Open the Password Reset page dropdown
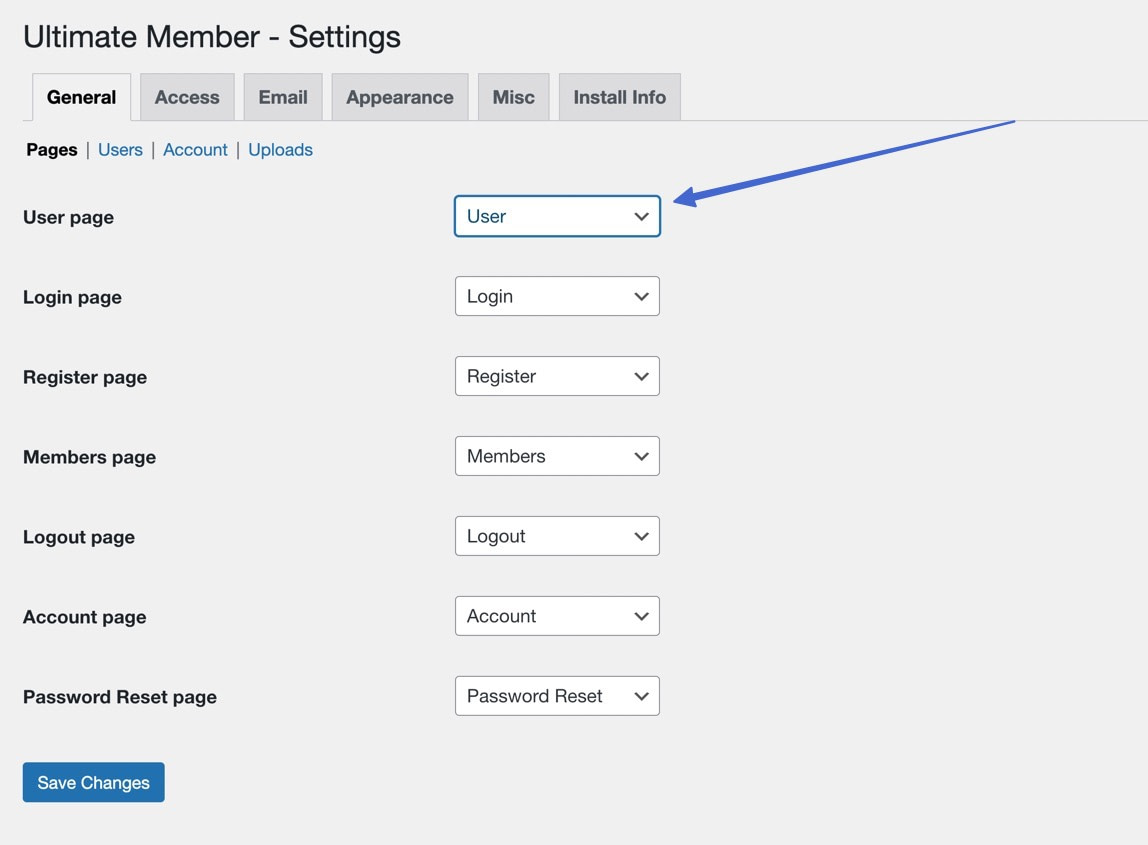1148x845 pixels. [557, 696]
